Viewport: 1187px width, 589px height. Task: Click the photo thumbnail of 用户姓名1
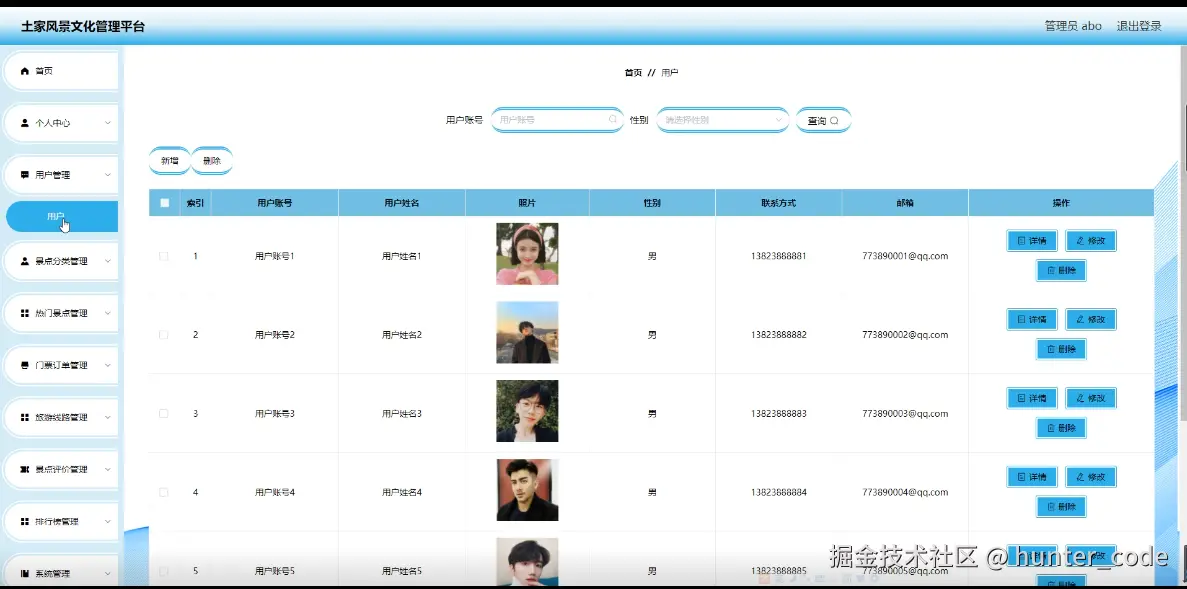tap(527, 254)
